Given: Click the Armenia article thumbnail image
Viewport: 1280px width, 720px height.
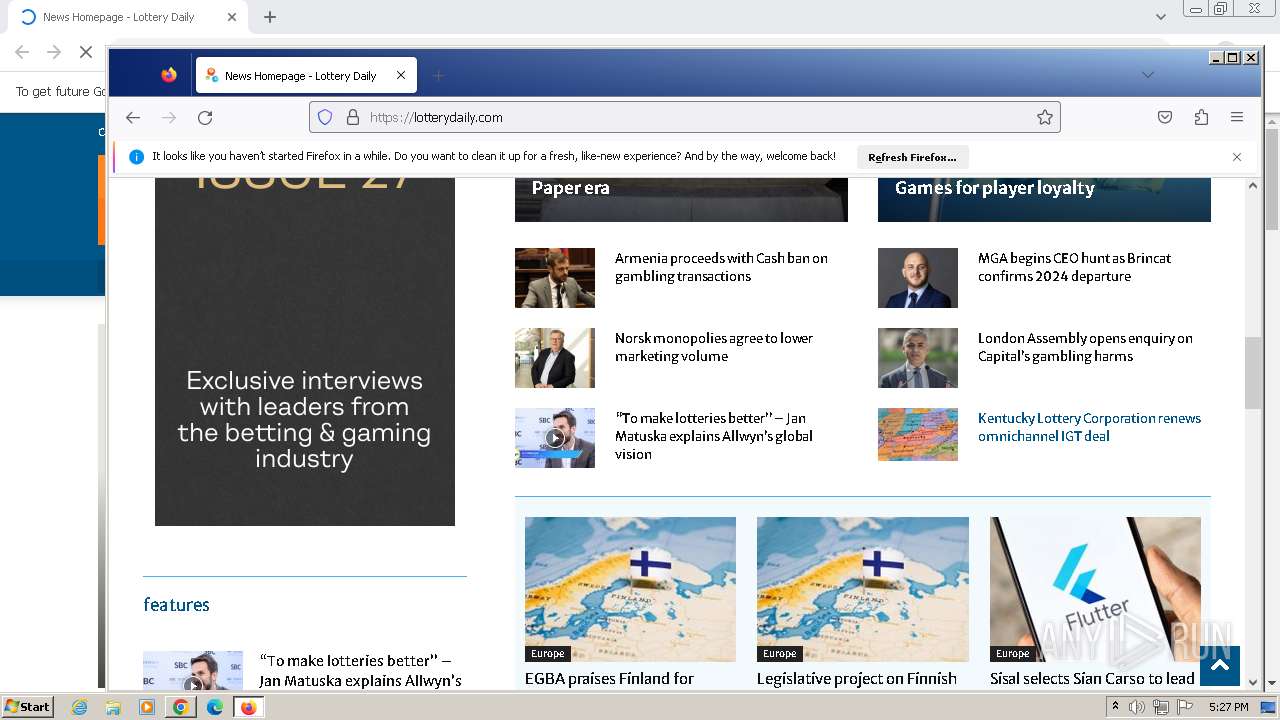Looking at the screenshot, I should tap(555, 278).
